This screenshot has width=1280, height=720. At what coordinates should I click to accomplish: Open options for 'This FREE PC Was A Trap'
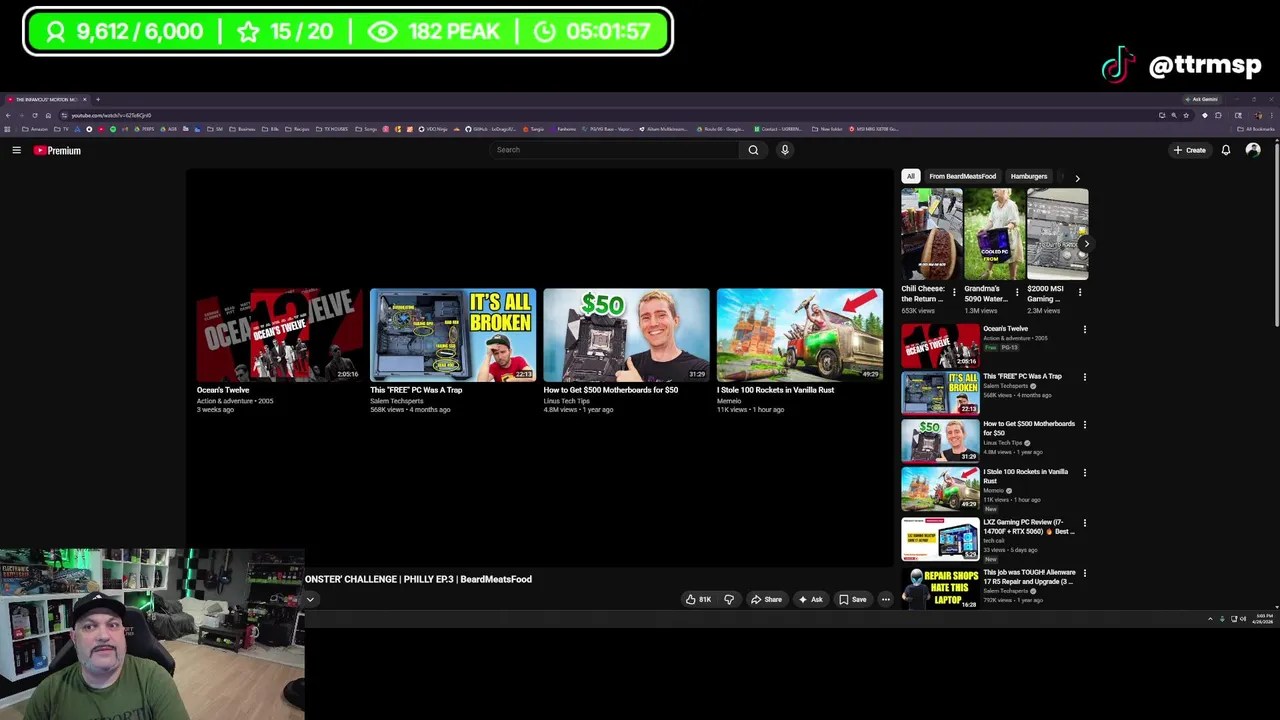[x=1085, y=377]
